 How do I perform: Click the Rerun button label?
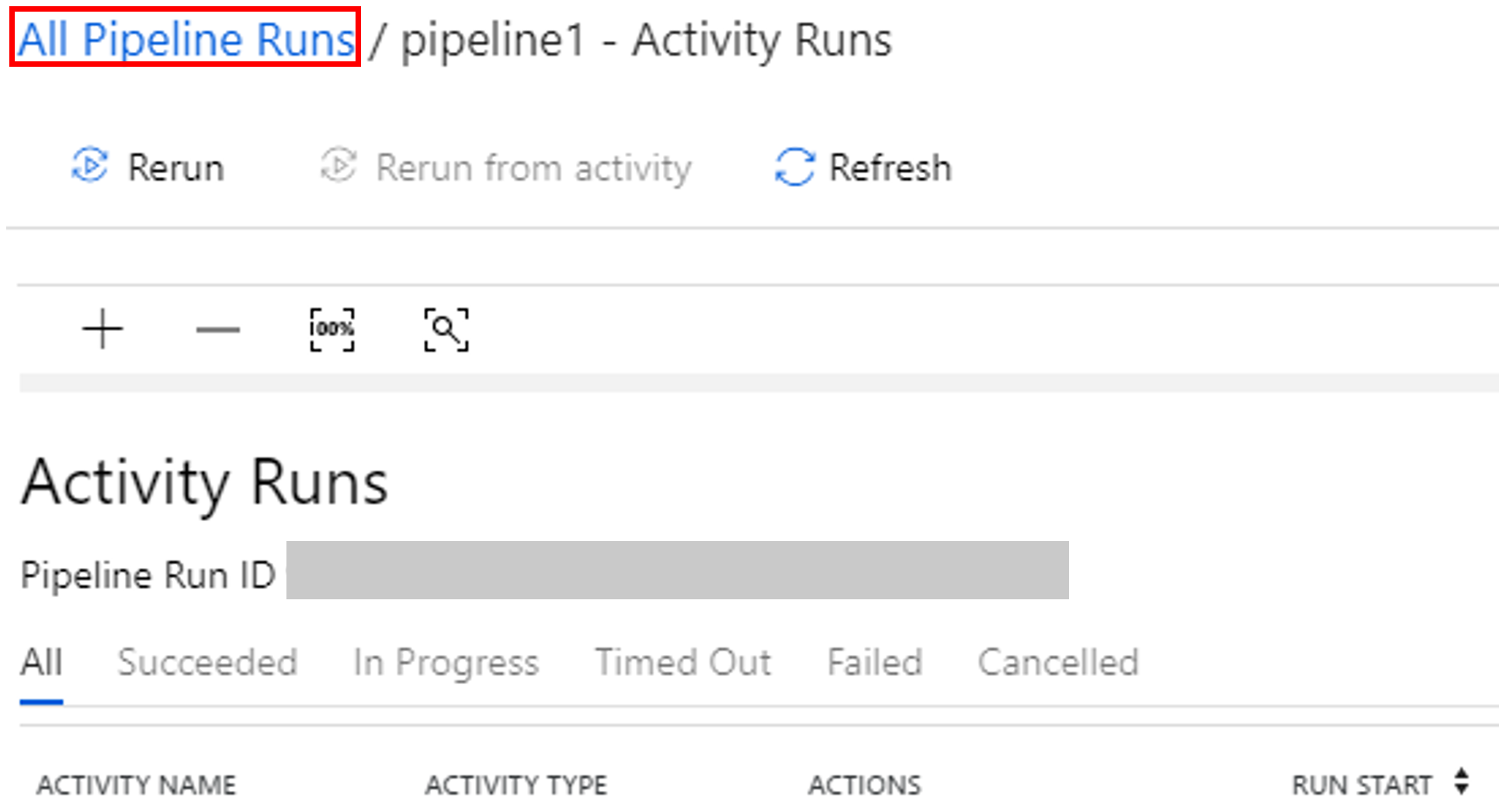click(x=176, y=166)
